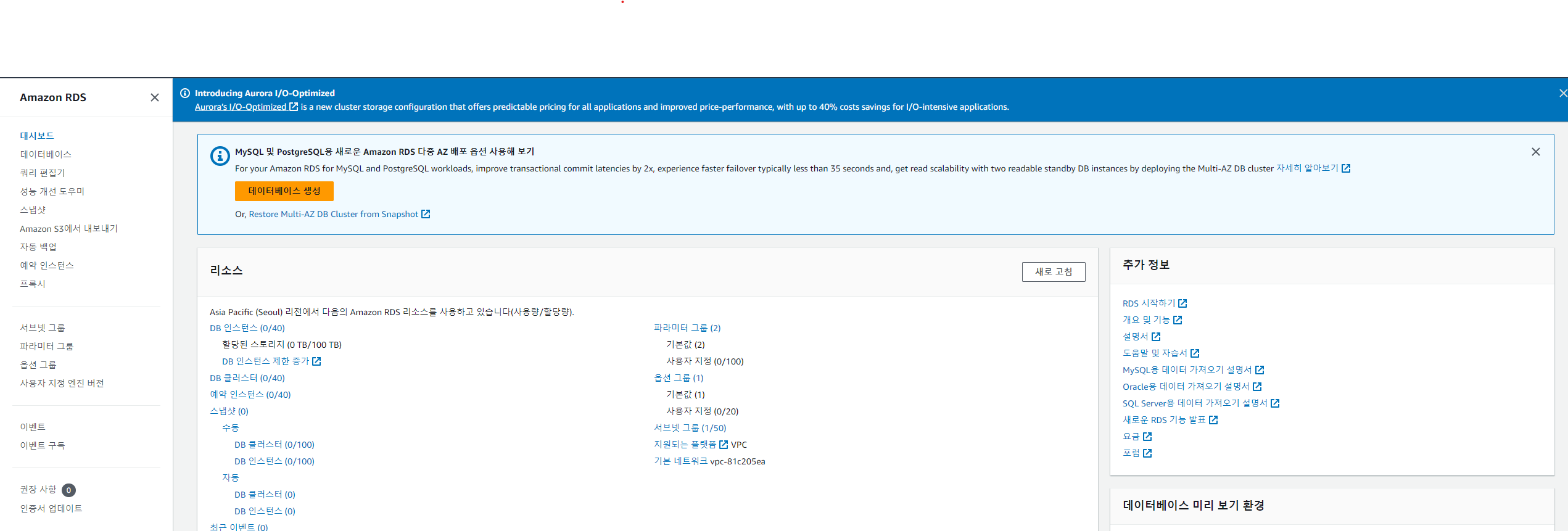Open external icon after 자세히 알아보기
1568x531 pixels.
coord(1346,168)
